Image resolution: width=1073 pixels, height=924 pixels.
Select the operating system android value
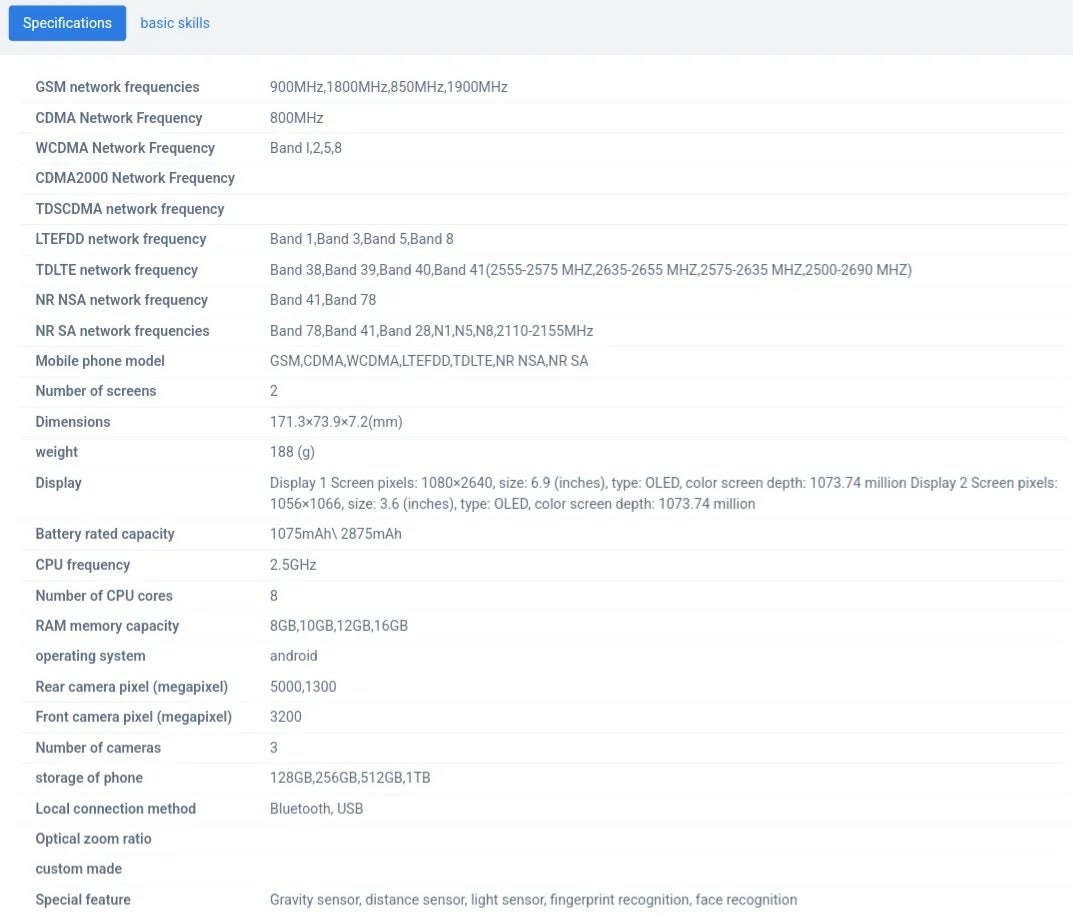point(293,656)
